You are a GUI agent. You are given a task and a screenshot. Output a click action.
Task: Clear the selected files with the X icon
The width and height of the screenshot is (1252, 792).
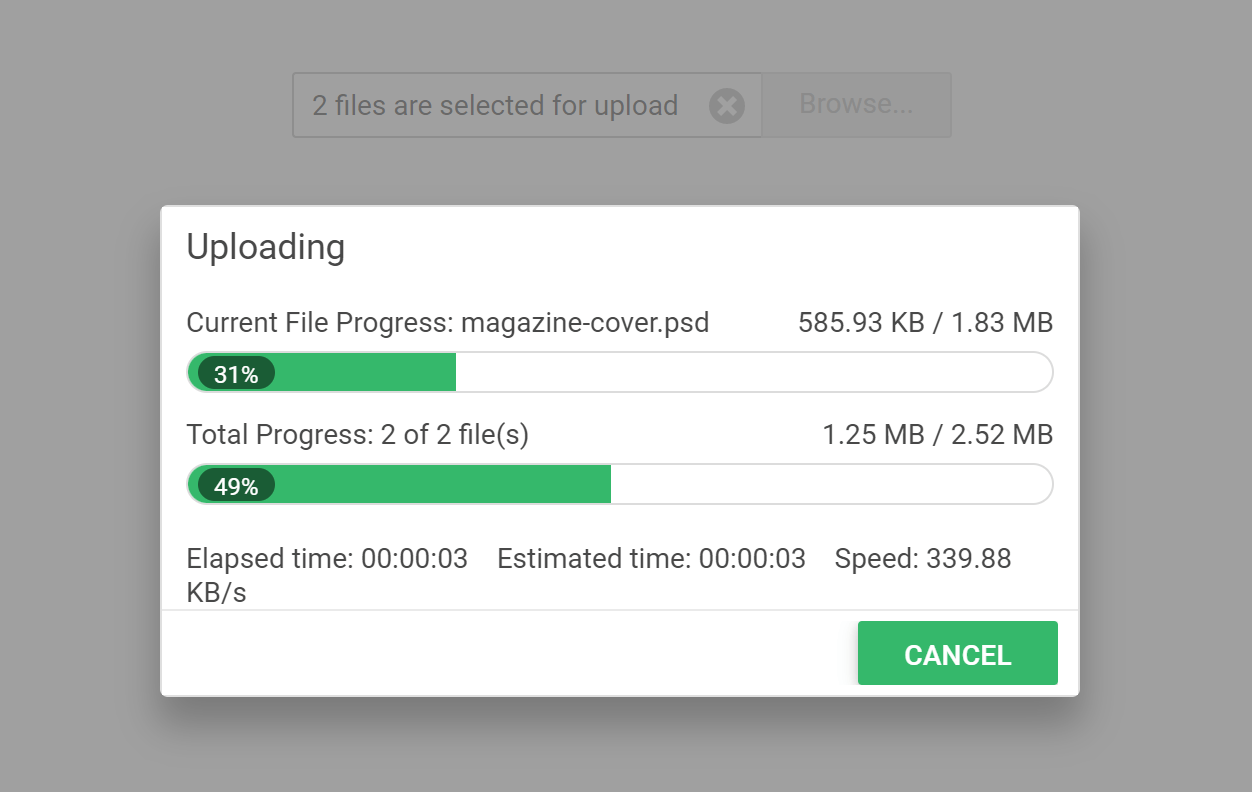pos(727,105)
